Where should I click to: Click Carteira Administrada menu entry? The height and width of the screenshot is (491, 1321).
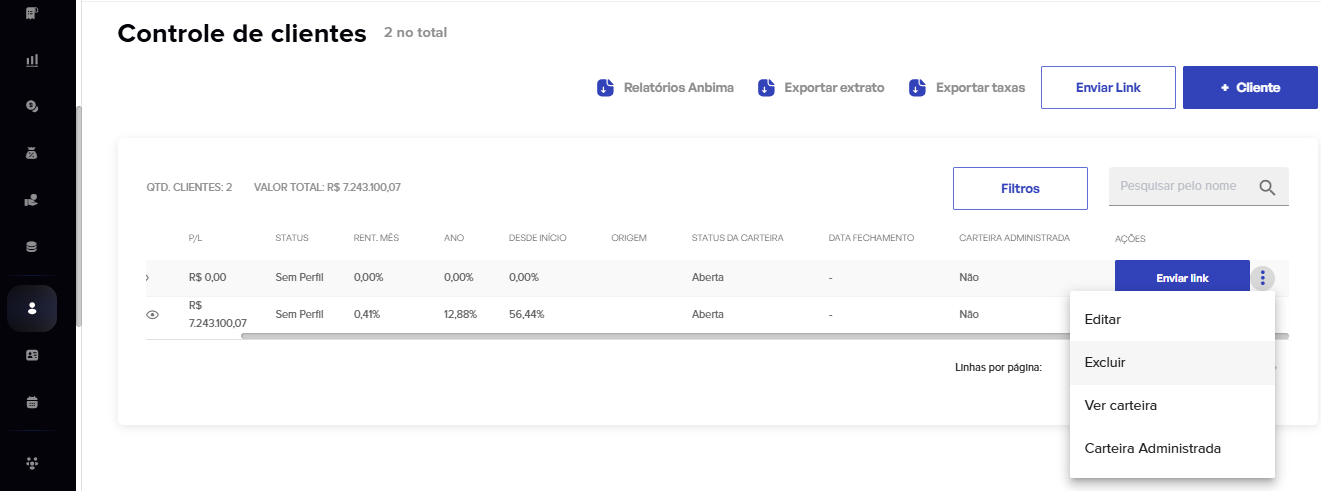[x=1152, y=449]
